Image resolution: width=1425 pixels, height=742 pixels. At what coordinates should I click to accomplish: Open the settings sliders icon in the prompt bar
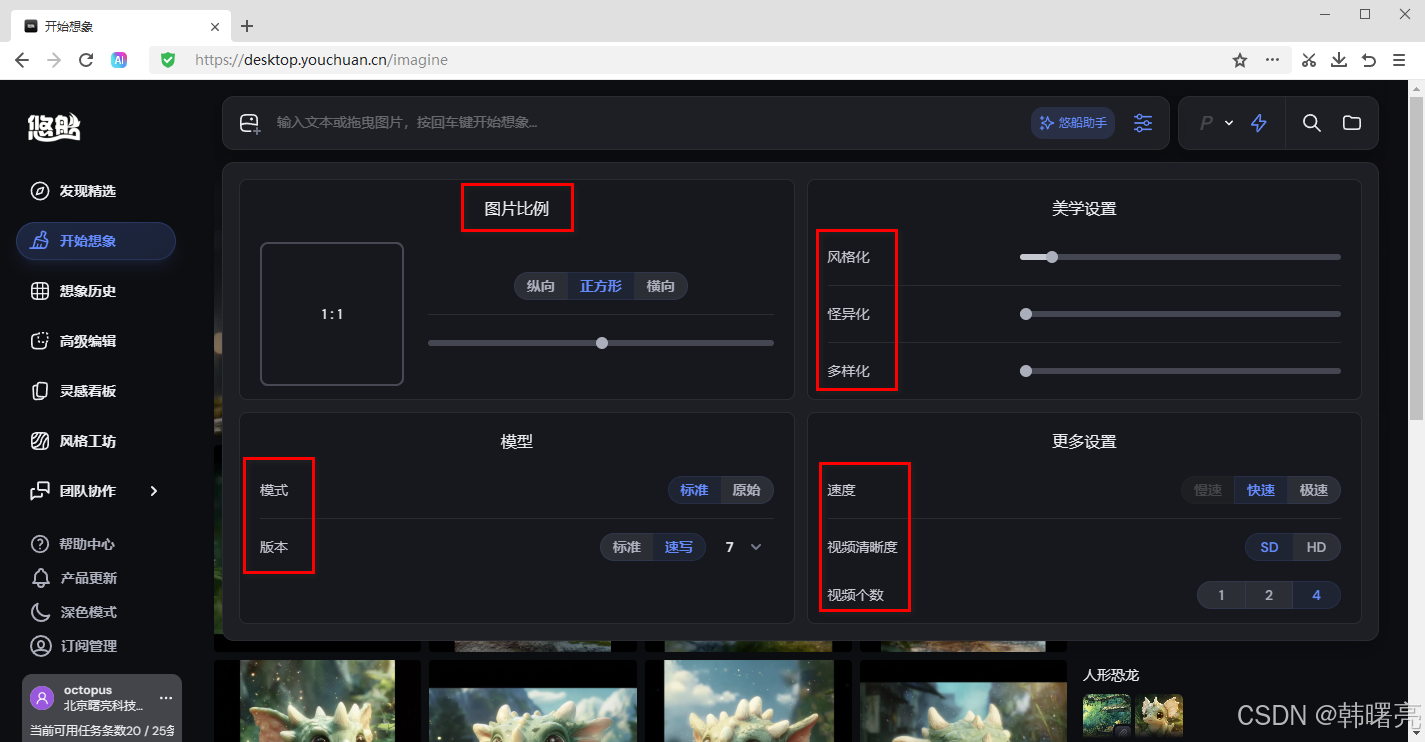[1143, 123]
